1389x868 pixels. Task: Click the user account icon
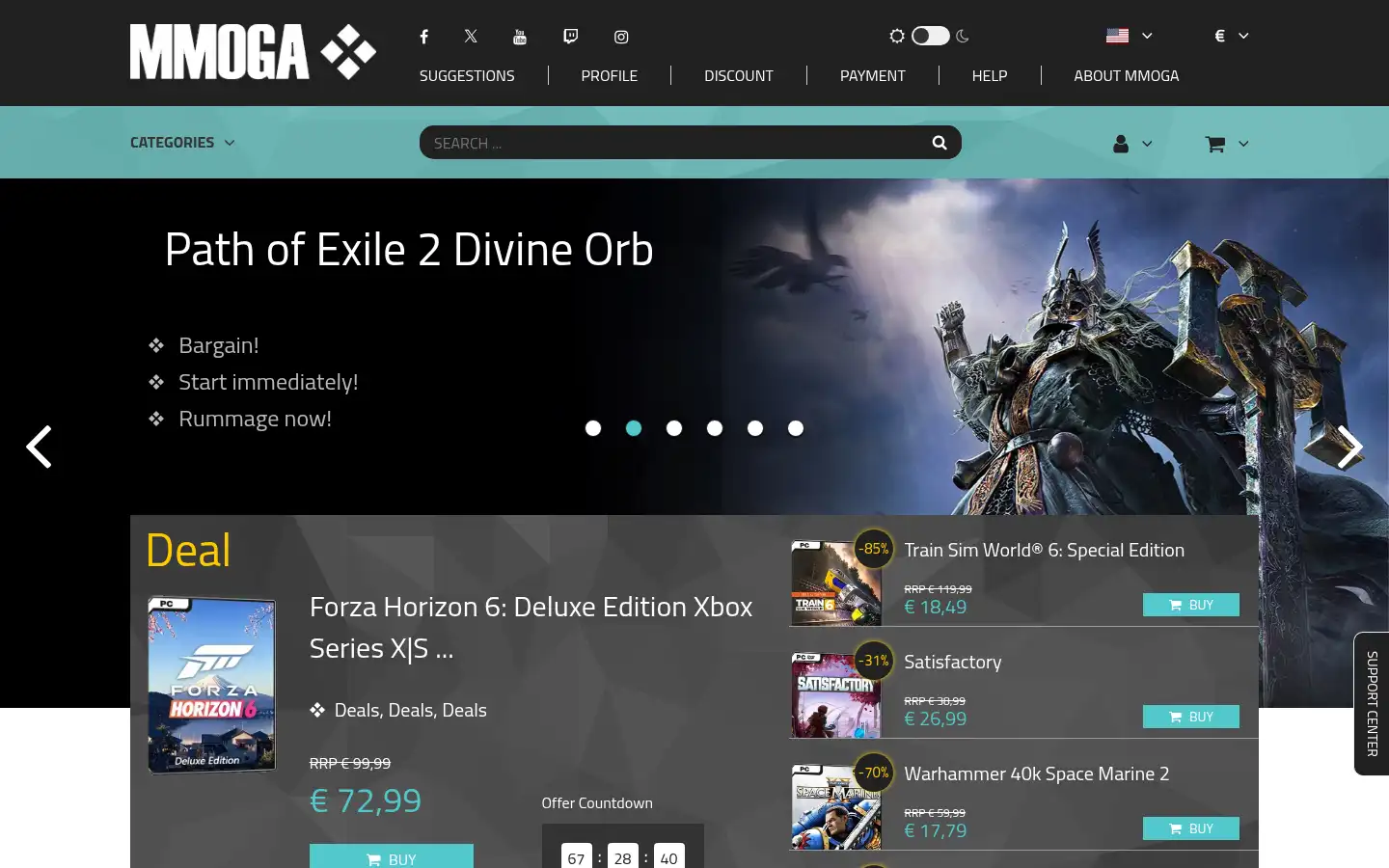pyautogui.click(x=1121, y=144)
